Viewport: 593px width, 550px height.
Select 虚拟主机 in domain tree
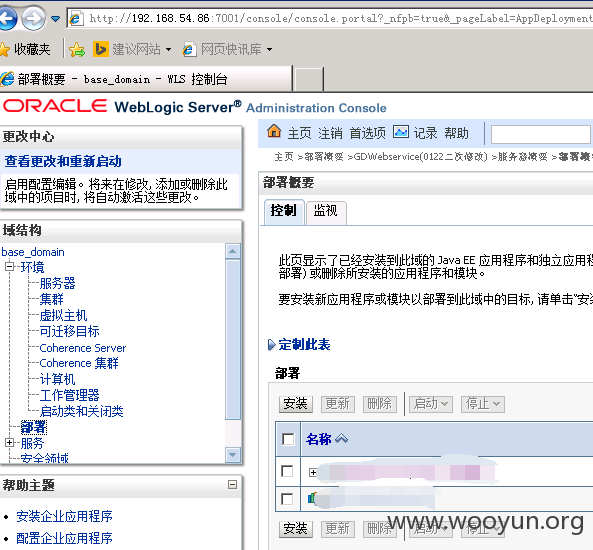(63, 315)
